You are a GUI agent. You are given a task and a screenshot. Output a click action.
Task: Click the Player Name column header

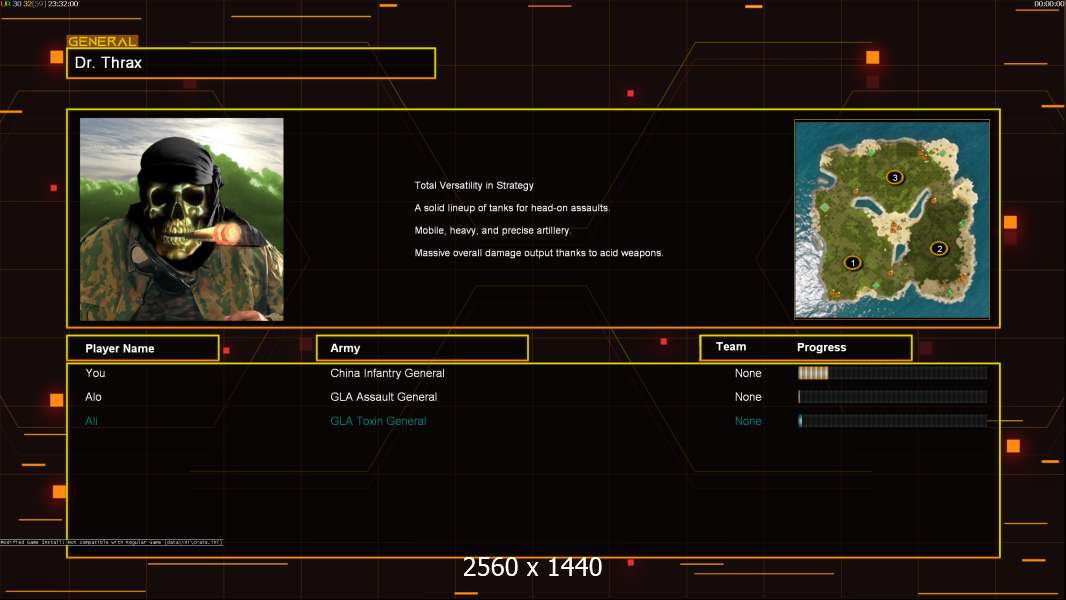(143, 348)
